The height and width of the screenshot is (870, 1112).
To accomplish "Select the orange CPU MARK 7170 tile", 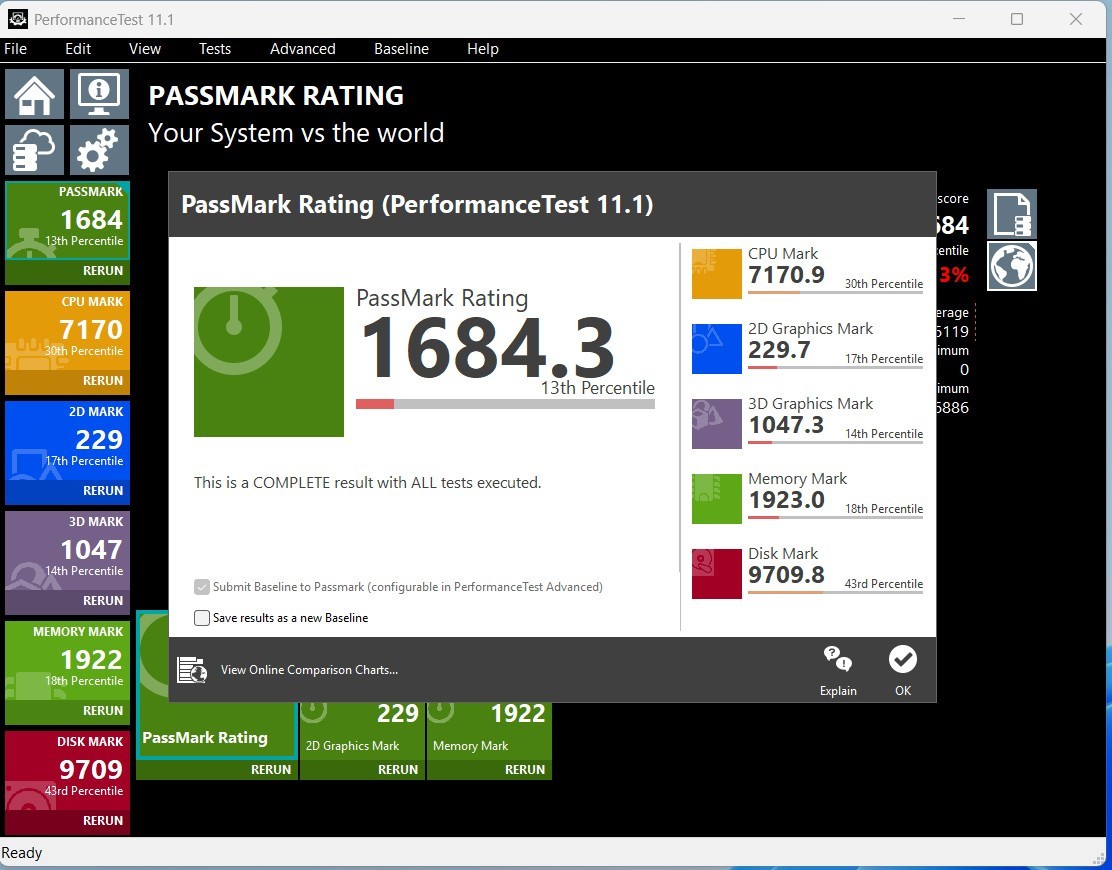I will 67,330.
